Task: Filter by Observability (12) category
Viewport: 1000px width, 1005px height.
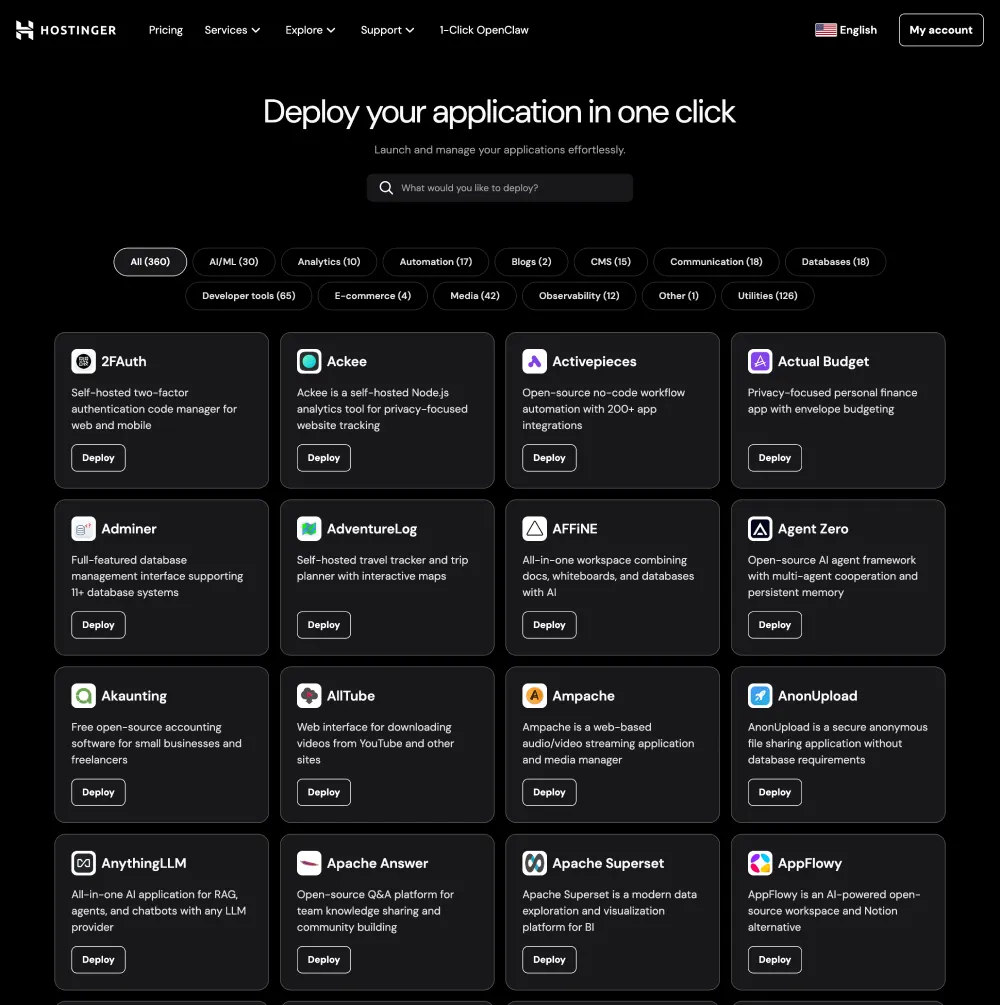Action: point(579,295)
